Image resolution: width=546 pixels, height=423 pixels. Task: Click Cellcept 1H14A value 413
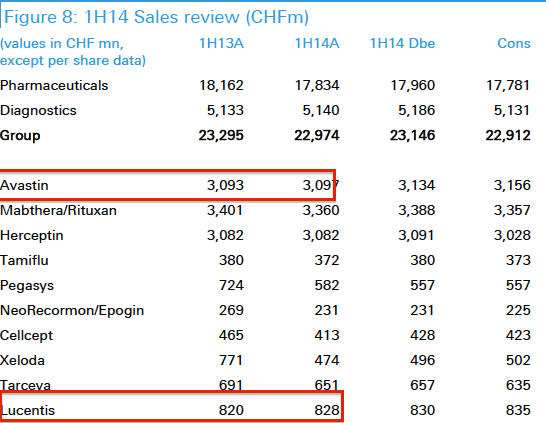[327, 336]
